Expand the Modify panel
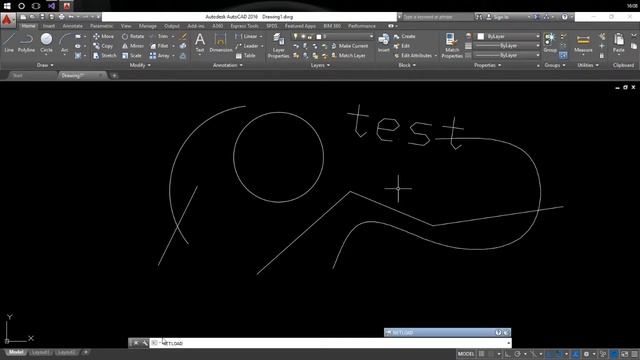640x360 pixels. pos(140,65)
